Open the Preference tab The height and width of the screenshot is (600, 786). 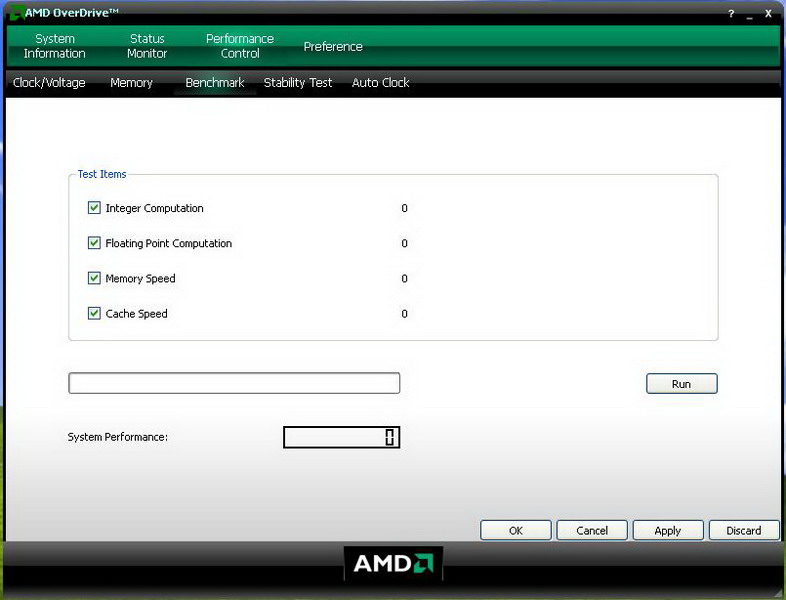pyautogui.click(x=333, y=47)
